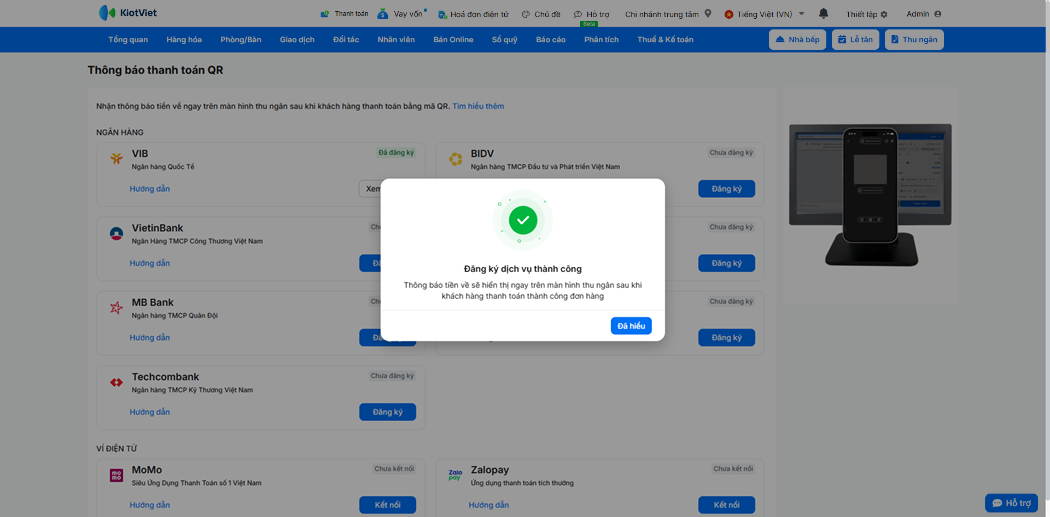Viewport: 1050px width, 517px height.
Task: Confirm the dialog with Đã hiểu
Action: click(x=631, y=326)
